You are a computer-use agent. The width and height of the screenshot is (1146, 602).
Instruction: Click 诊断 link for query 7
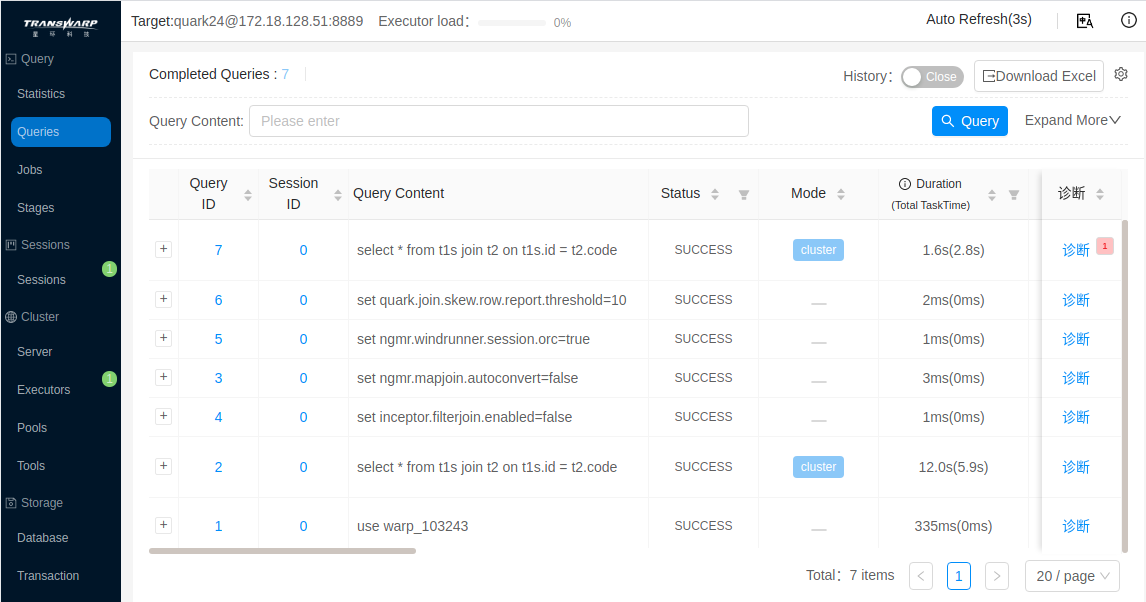[1076, 250]
